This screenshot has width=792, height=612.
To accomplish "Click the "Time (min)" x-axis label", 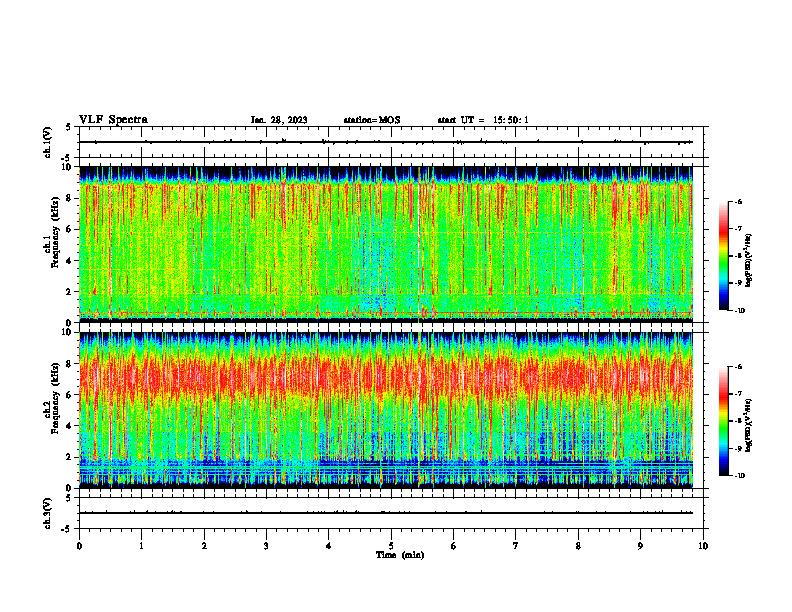I will (400, 555).
